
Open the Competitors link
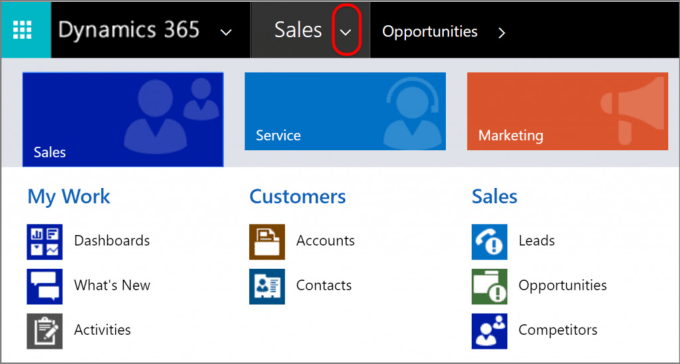coord(558,330)
